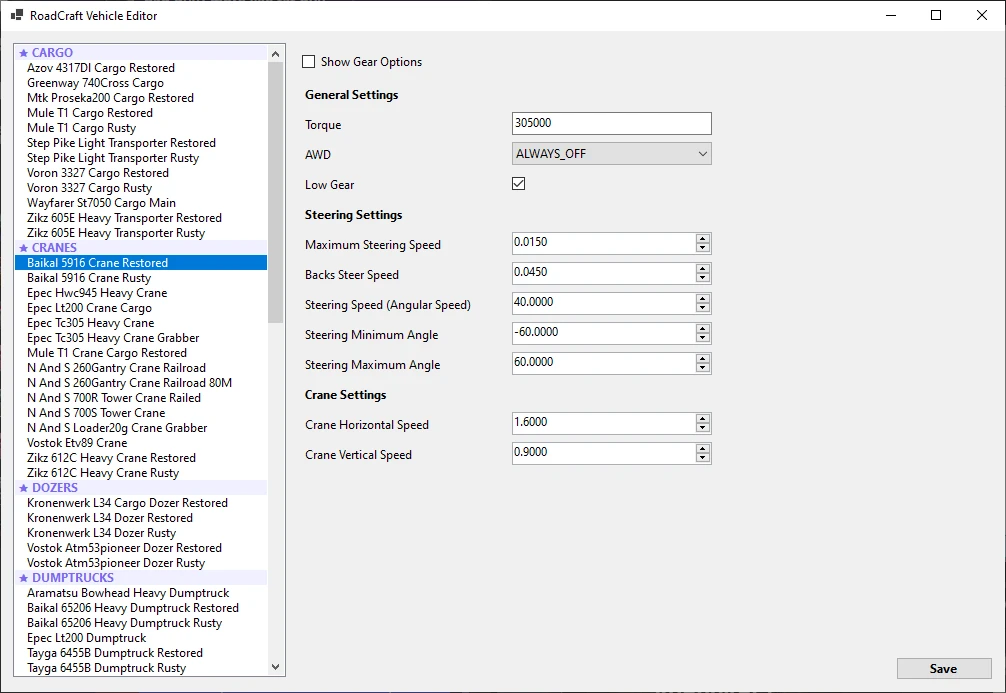Decrease Maximum Steering Speed with down arrow
Viewport: 1006px width, 693px height.
point(703,248)
